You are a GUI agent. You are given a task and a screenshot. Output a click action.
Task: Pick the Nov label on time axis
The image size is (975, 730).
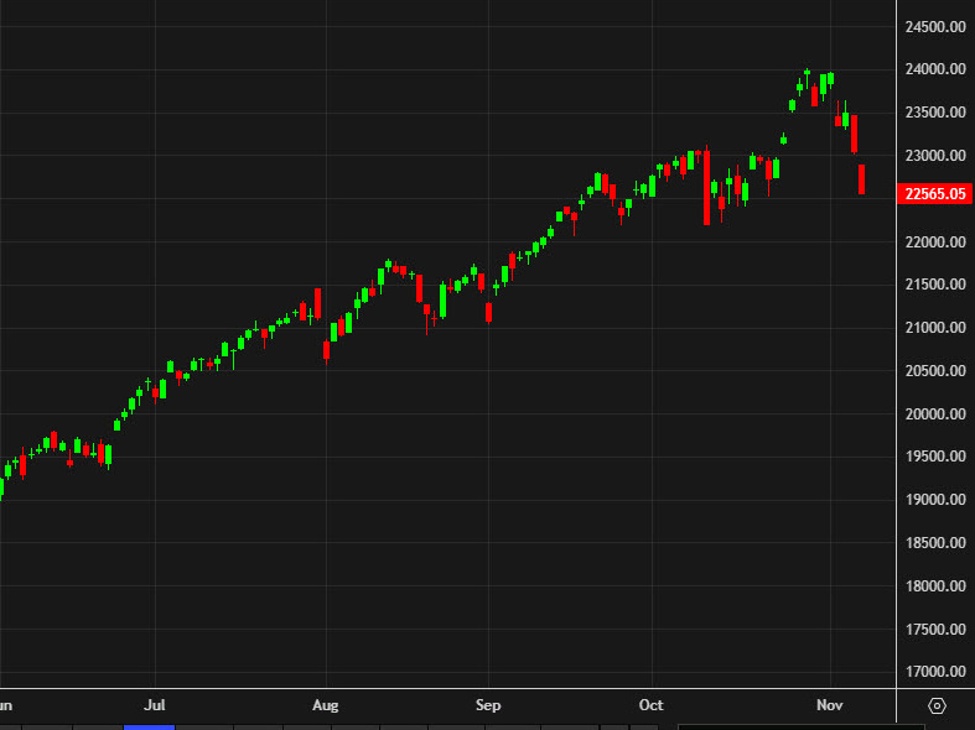click(830, 705)
